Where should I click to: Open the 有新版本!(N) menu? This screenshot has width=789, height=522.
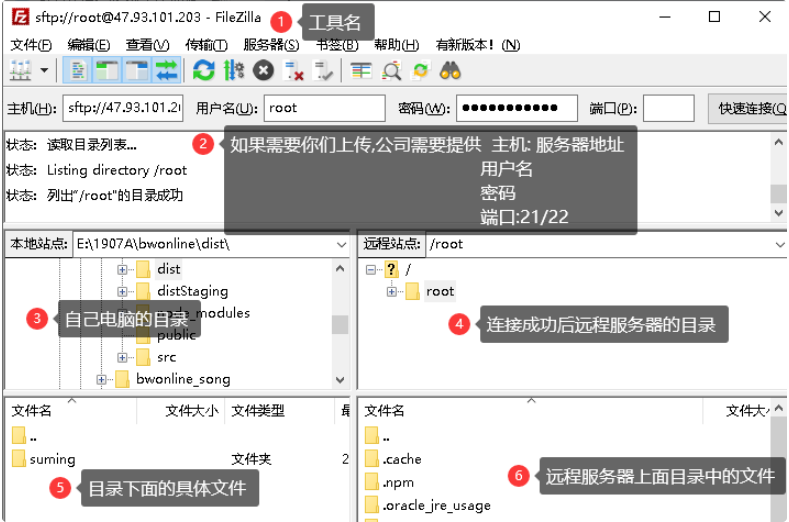coord(478,45)
